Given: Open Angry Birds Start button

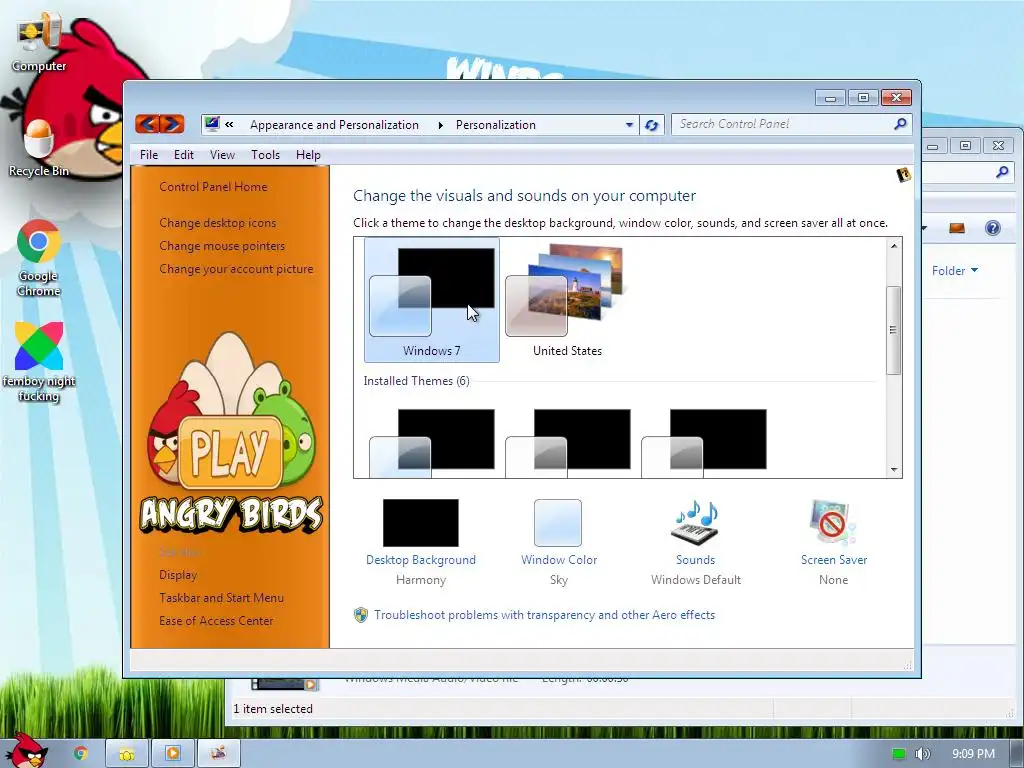Looking at the screenshot, I should click(x=26, y=750).
